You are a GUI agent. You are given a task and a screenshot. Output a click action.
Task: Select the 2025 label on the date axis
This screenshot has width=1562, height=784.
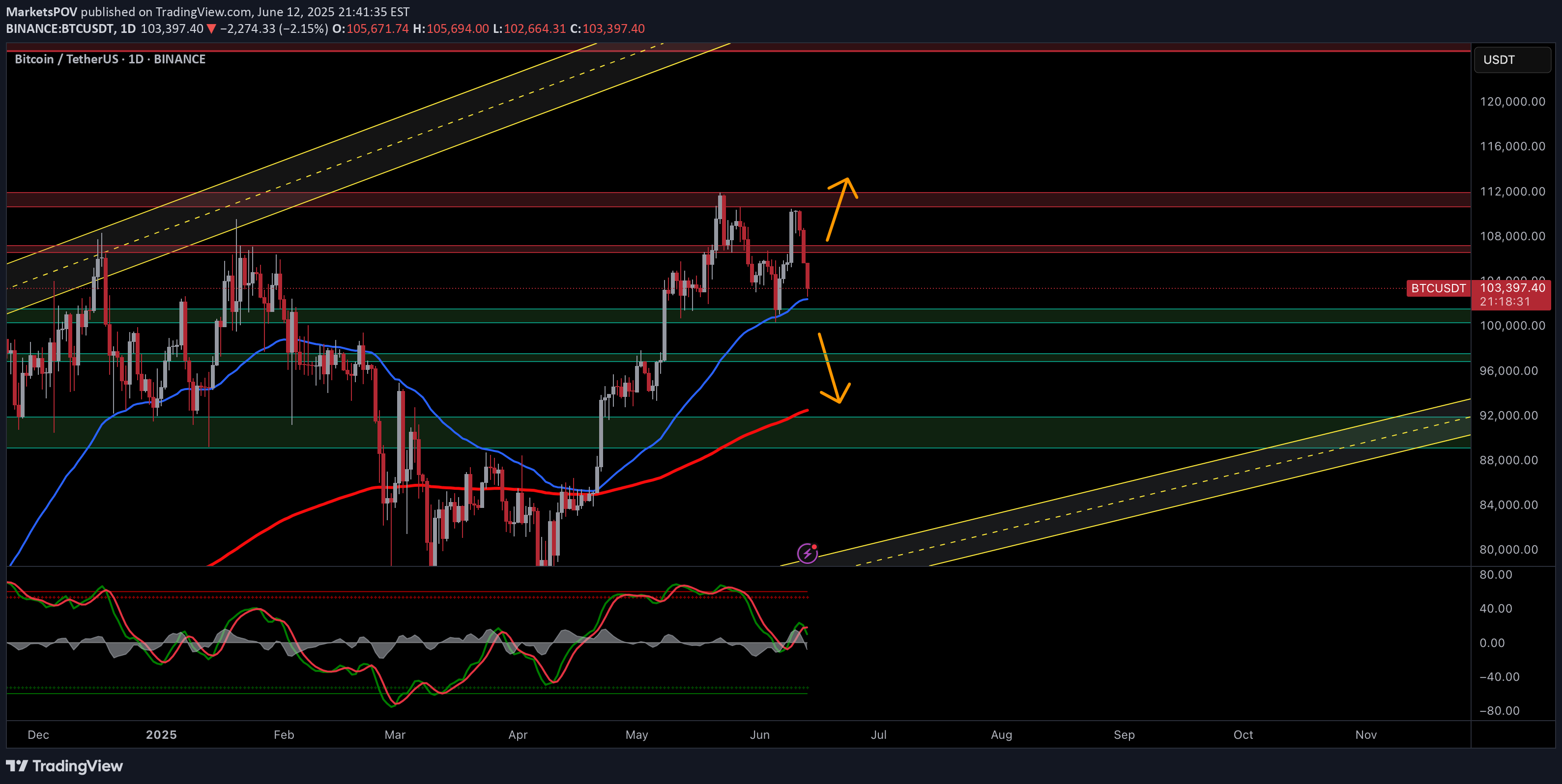(160, 734)
